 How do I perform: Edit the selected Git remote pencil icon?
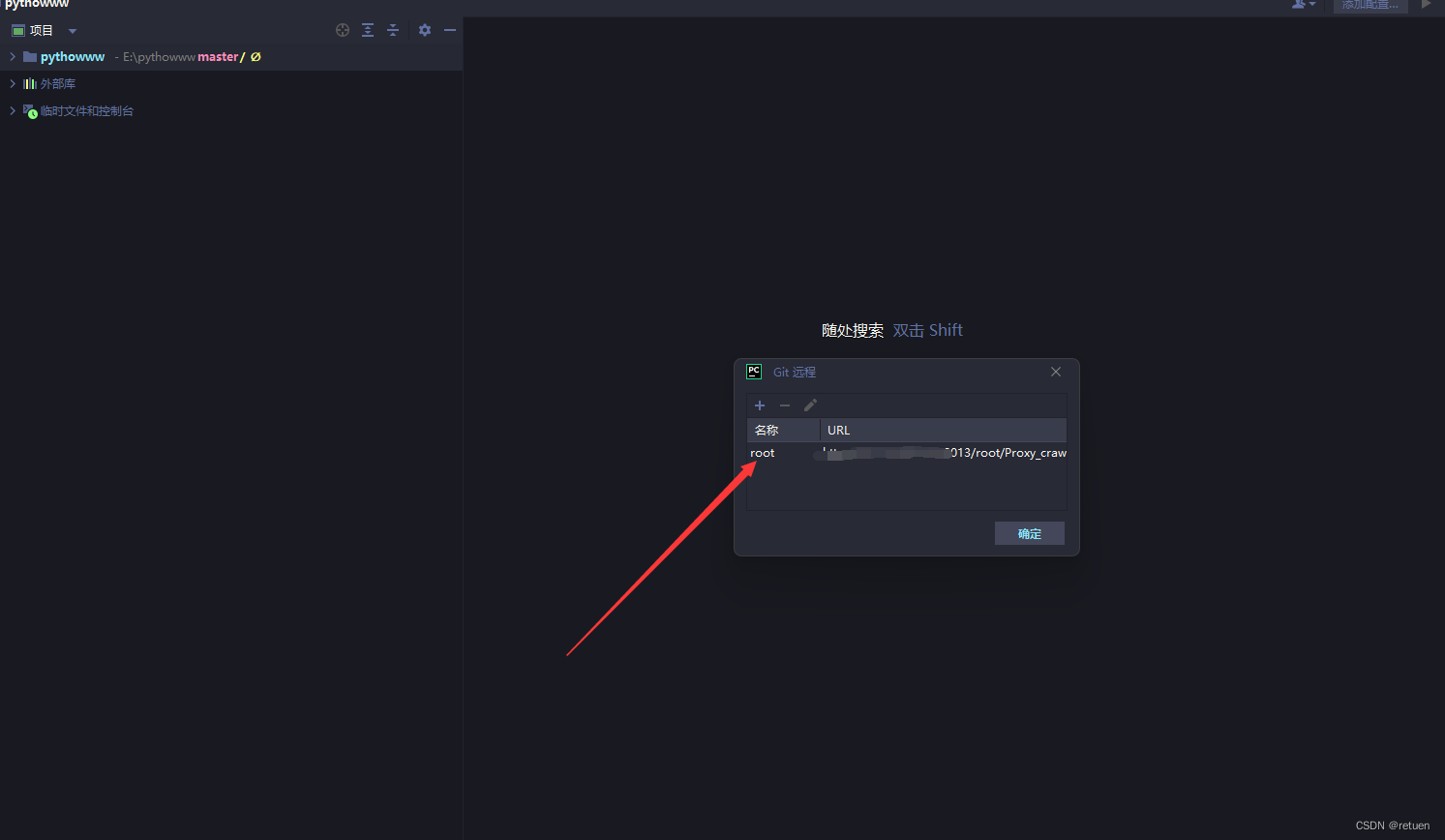click(x=810, y=405)
